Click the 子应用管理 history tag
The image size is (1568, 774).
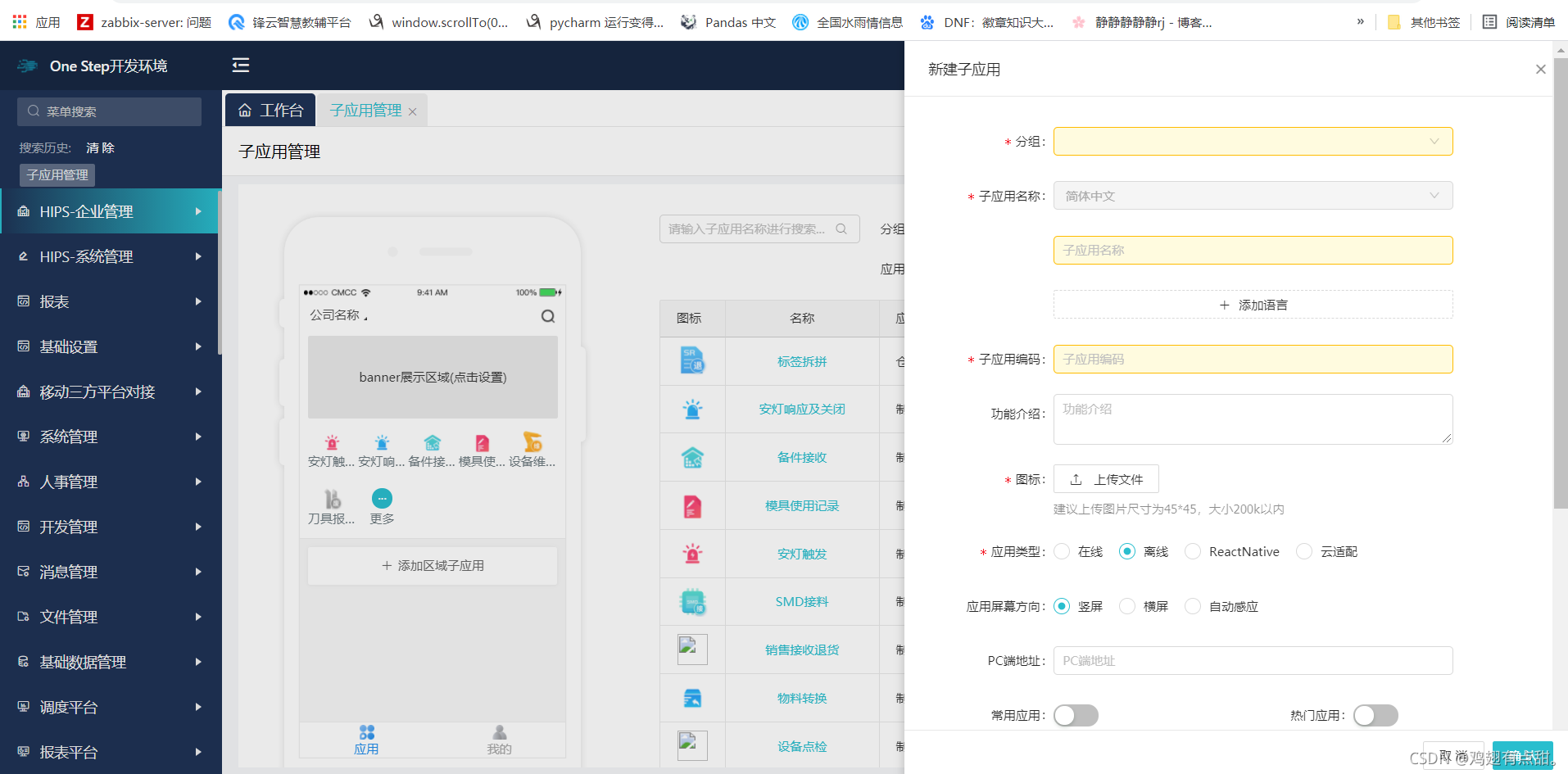pos(57,174)
